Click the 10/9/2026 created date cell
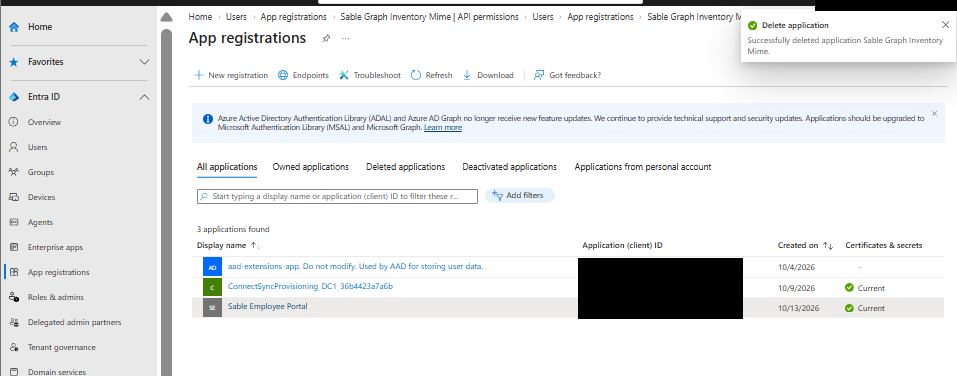This screenshot has width=957, height=376. (796, 287)
